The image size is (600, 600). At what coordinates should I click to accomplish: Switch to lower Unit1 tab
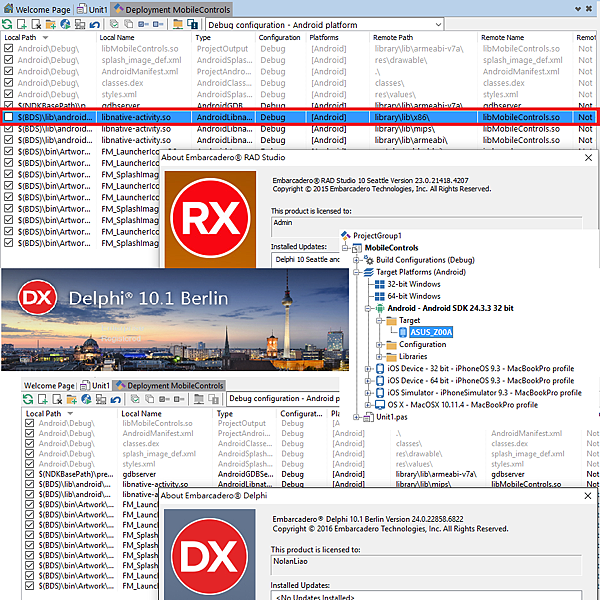[x=96, y=385]
